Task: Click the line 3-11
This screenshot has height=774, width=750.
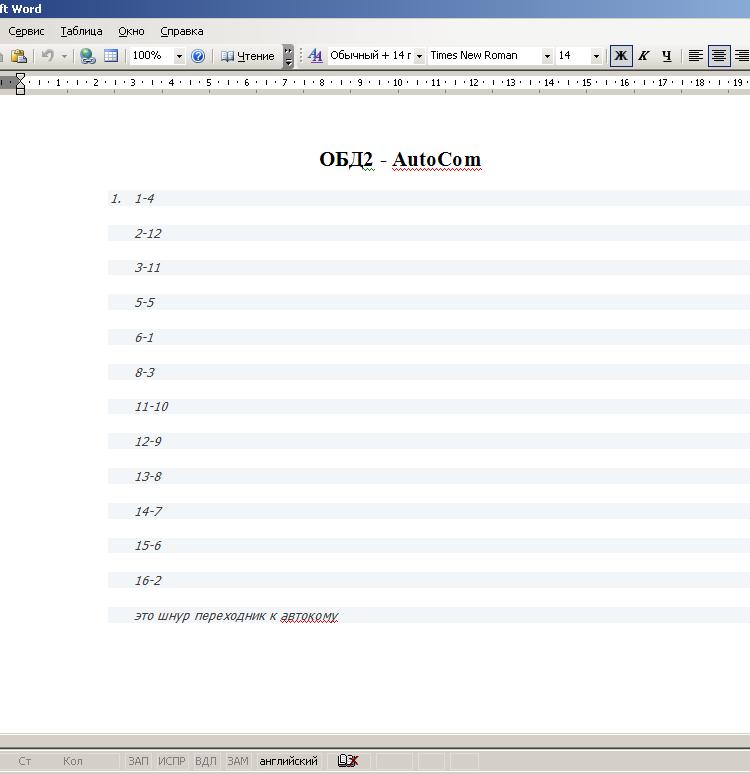Action: point(148,268)
